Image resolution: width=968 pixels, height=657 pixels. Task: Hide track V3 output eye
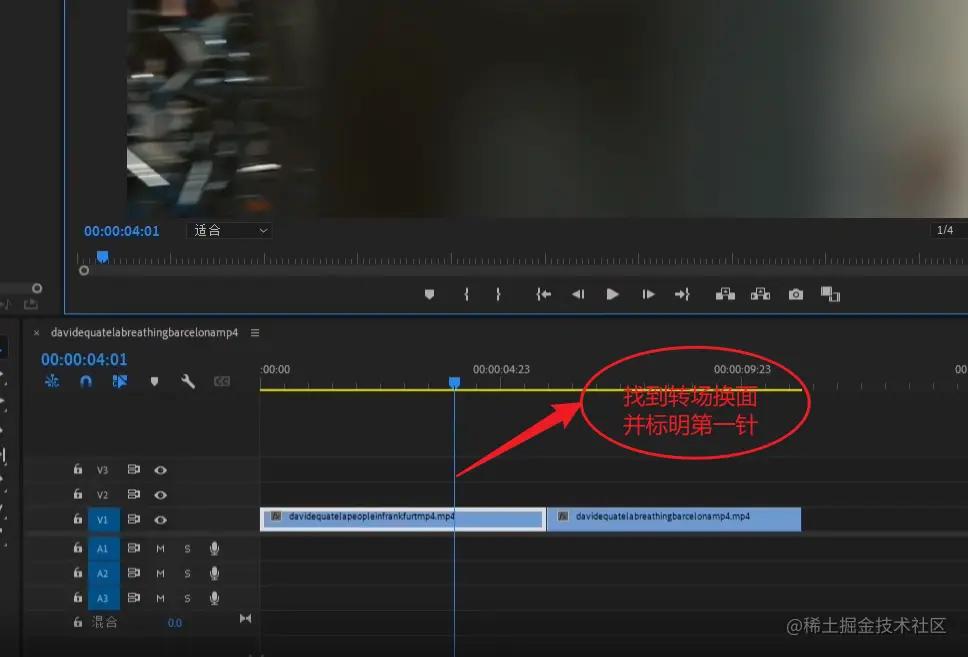161,470
